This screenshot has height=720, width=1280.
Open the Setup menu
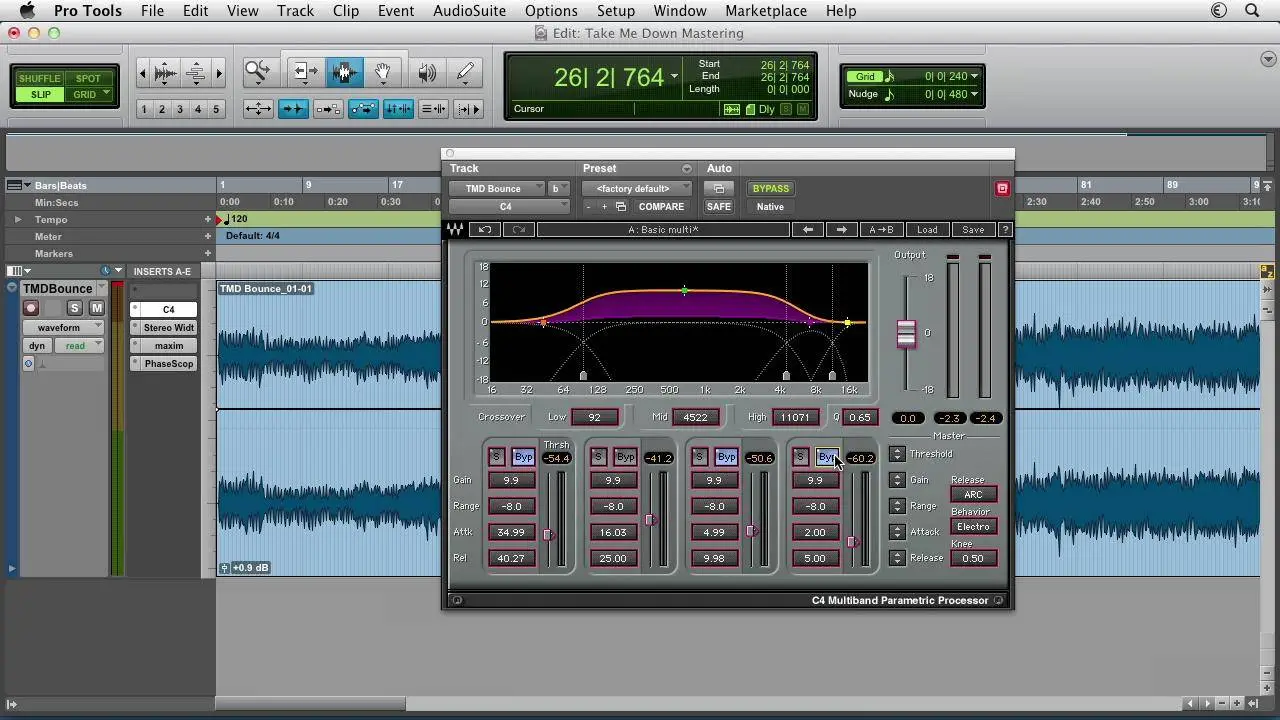[616, 11]
